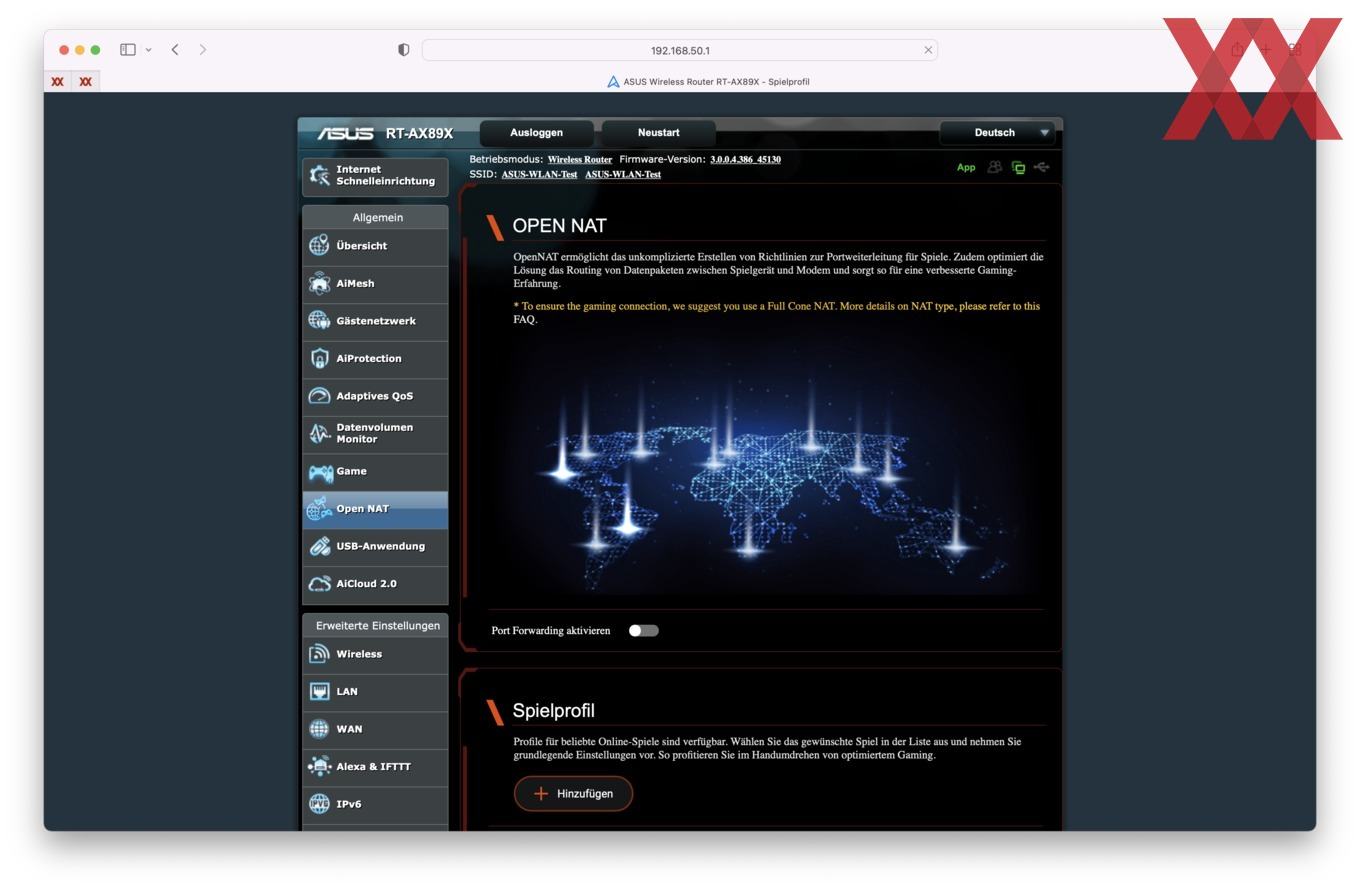Screen dimensions: 1360x889
Task: Click the Ausloggen button
Action: click(537, 133)
